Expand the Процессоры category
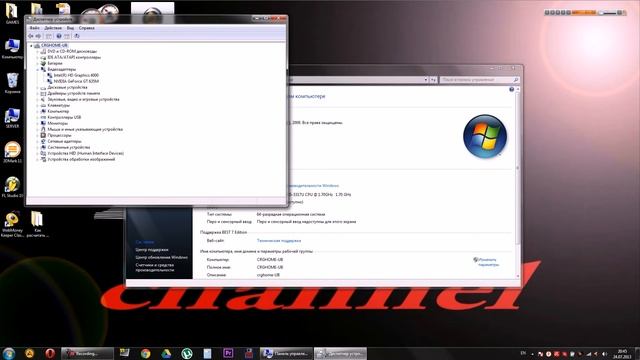640x360 pixels. pos(37,135)
